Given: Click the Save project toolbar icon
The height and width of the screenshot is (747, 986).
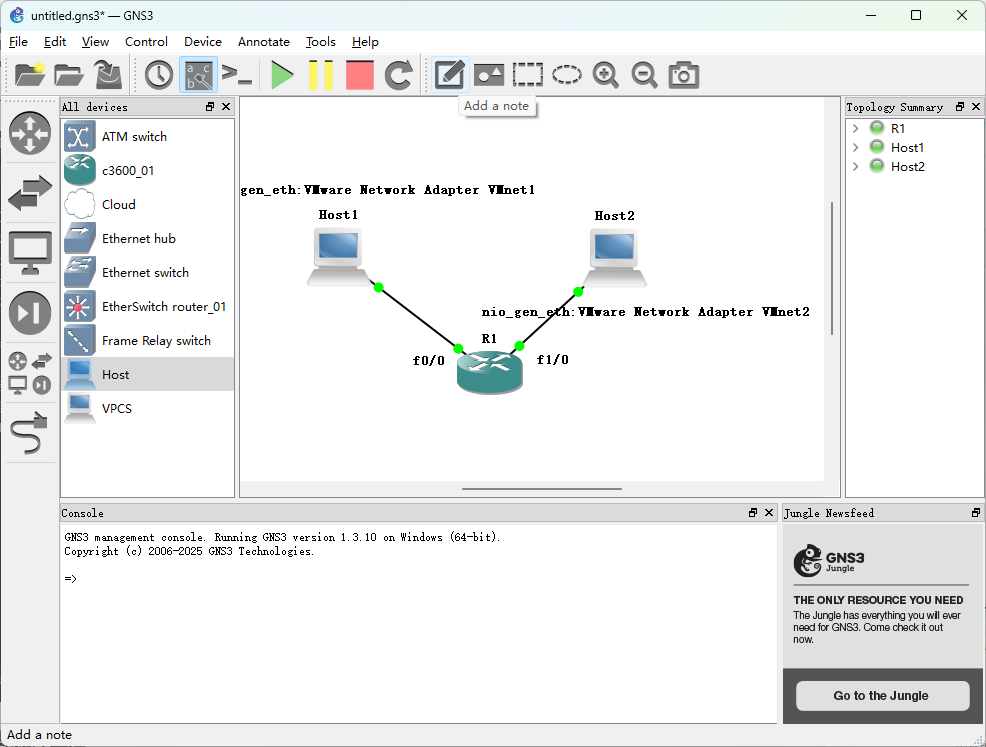Looking at the screenshot, I should 108,75.
